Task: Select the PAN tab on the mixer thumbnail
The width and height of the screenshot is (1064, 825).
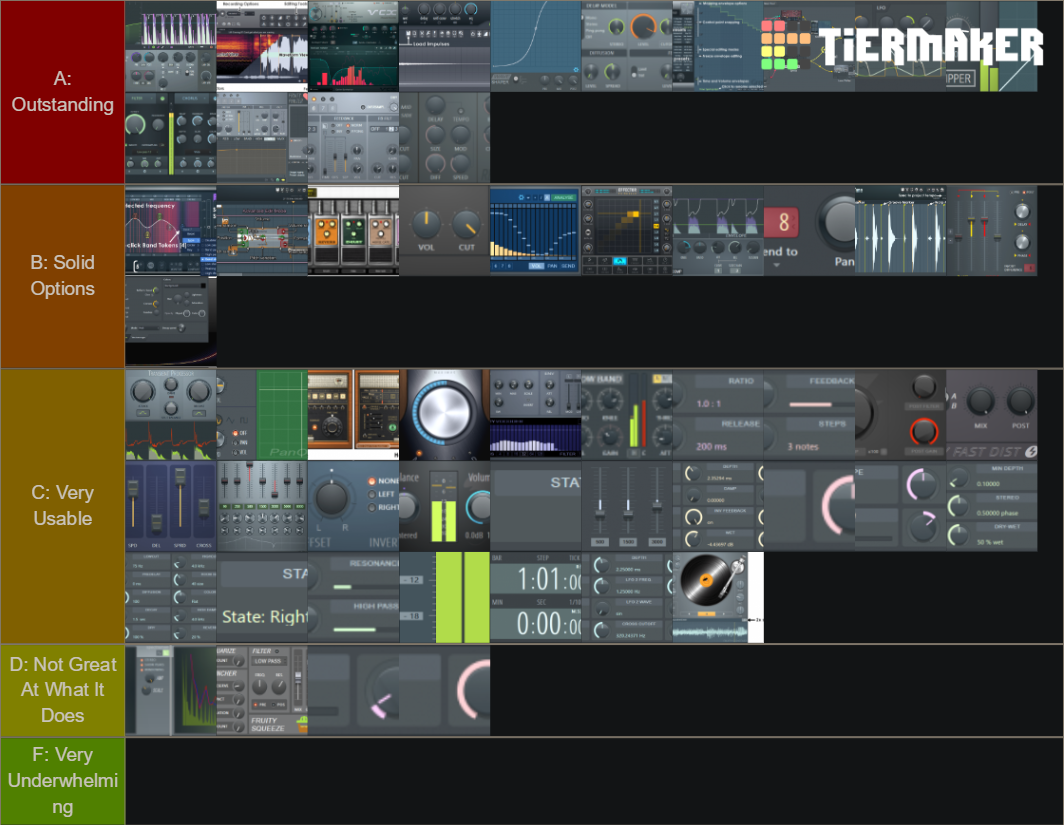Action: [x=552, y=266]
